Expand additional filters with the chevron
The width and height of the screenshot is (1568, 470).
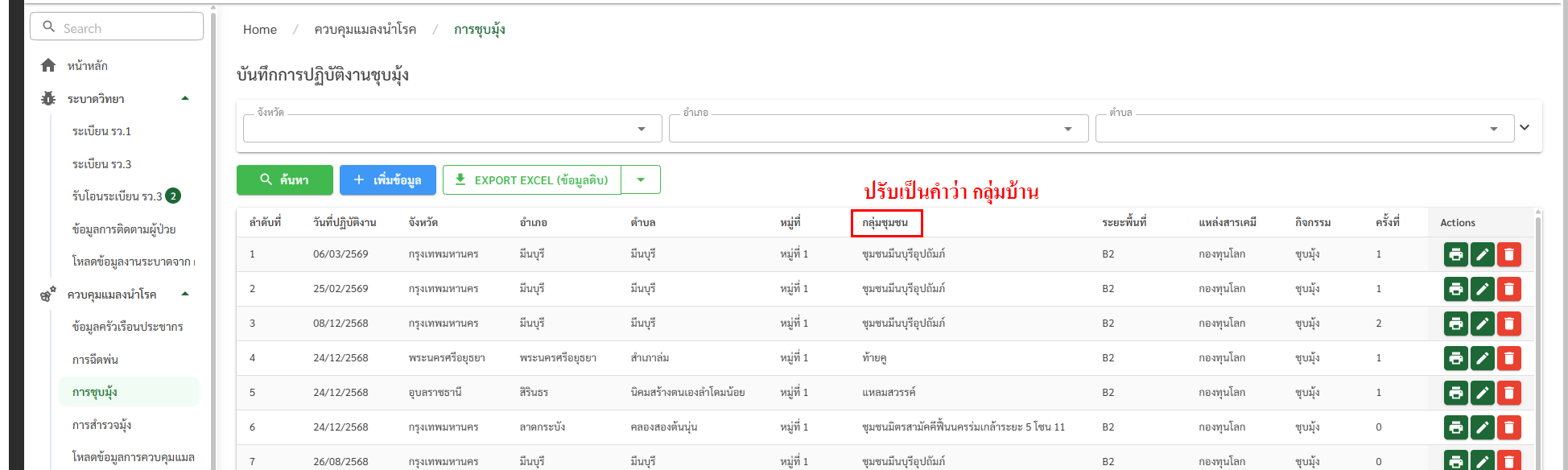(1524, 127)
